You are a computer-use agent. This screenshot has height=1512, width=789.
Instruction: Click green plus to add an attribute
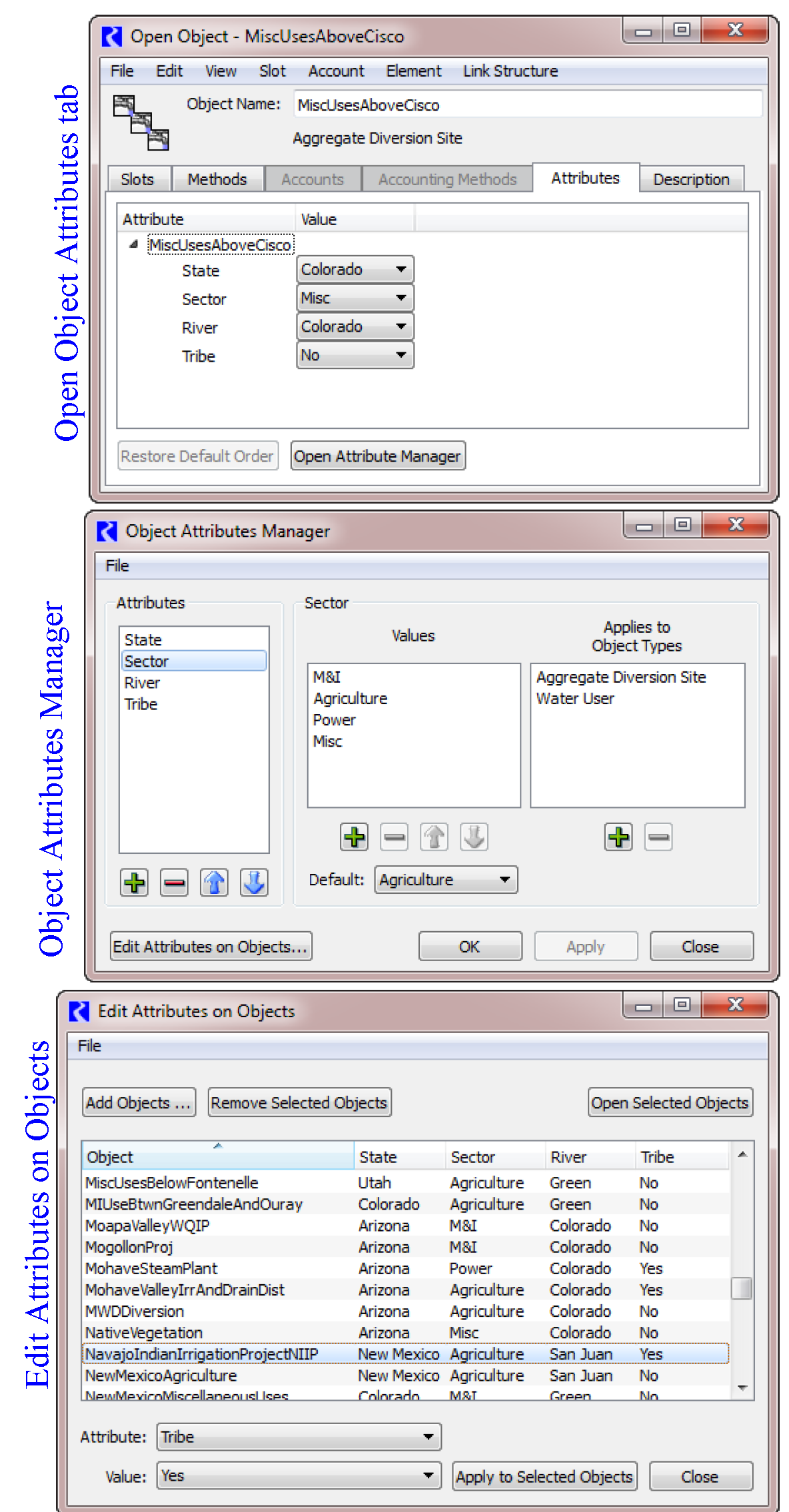(135, 883)
